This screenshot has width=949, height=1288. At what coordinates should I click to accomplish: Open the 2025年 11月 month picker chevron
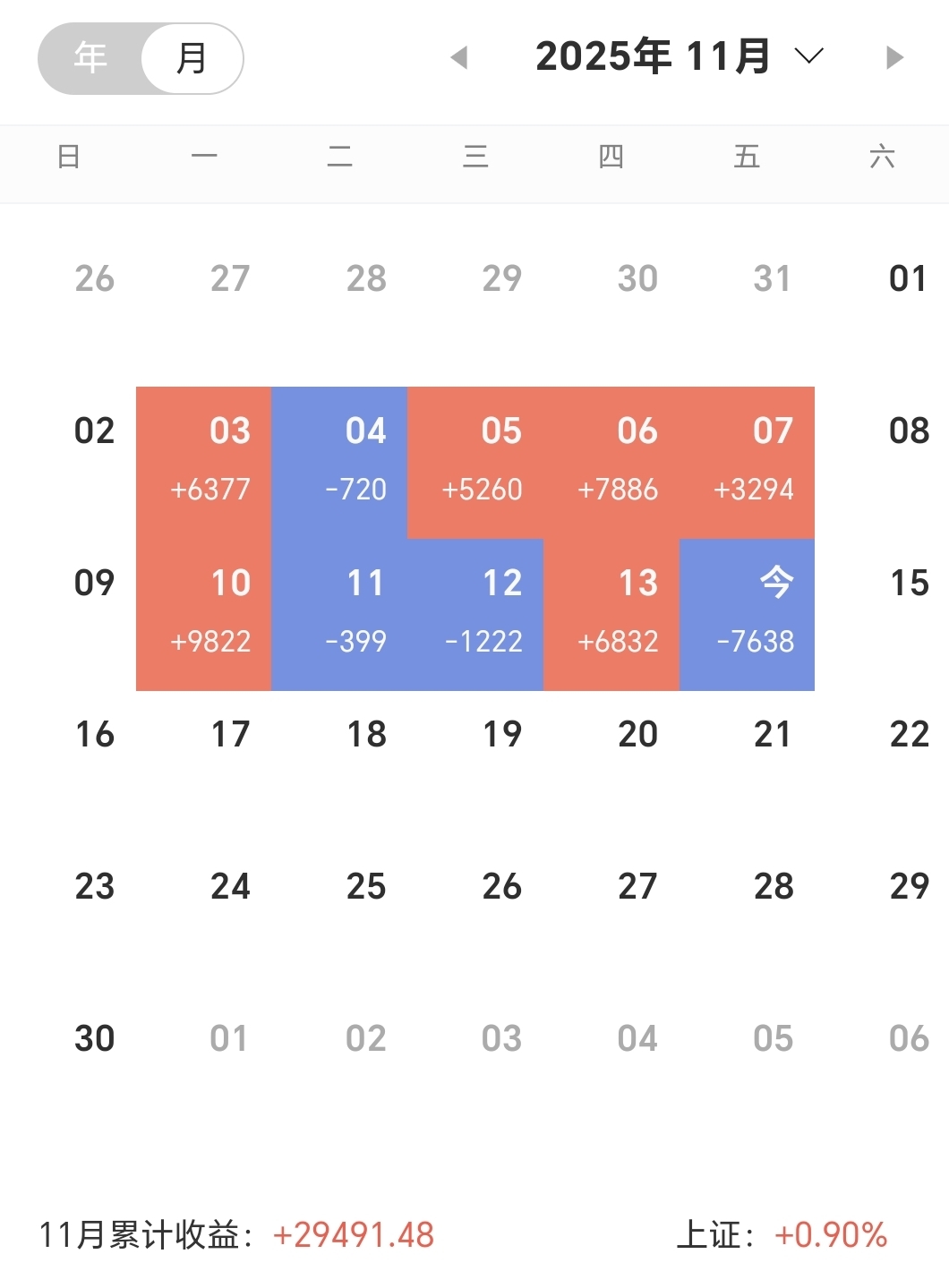(x=808, y=57)
